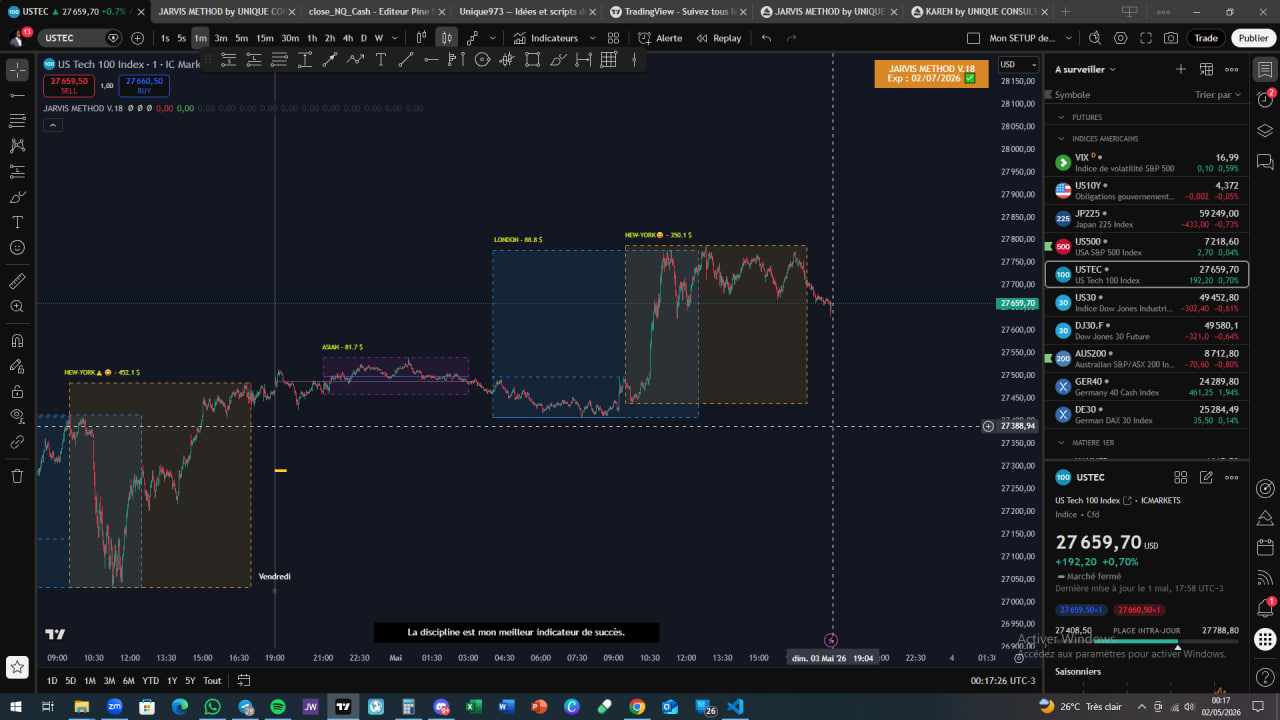Select the 1D date range
This screenshot has height=720, width=1280.
pyautogui.click(x=52, y=681)
